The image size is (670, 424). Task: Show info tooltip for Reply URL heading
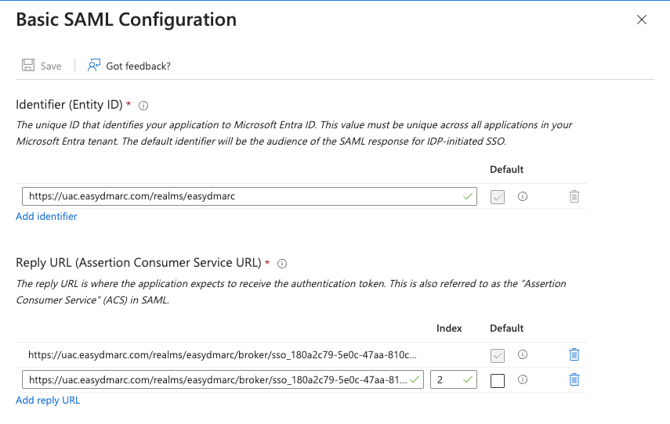(x=282, y=264)
